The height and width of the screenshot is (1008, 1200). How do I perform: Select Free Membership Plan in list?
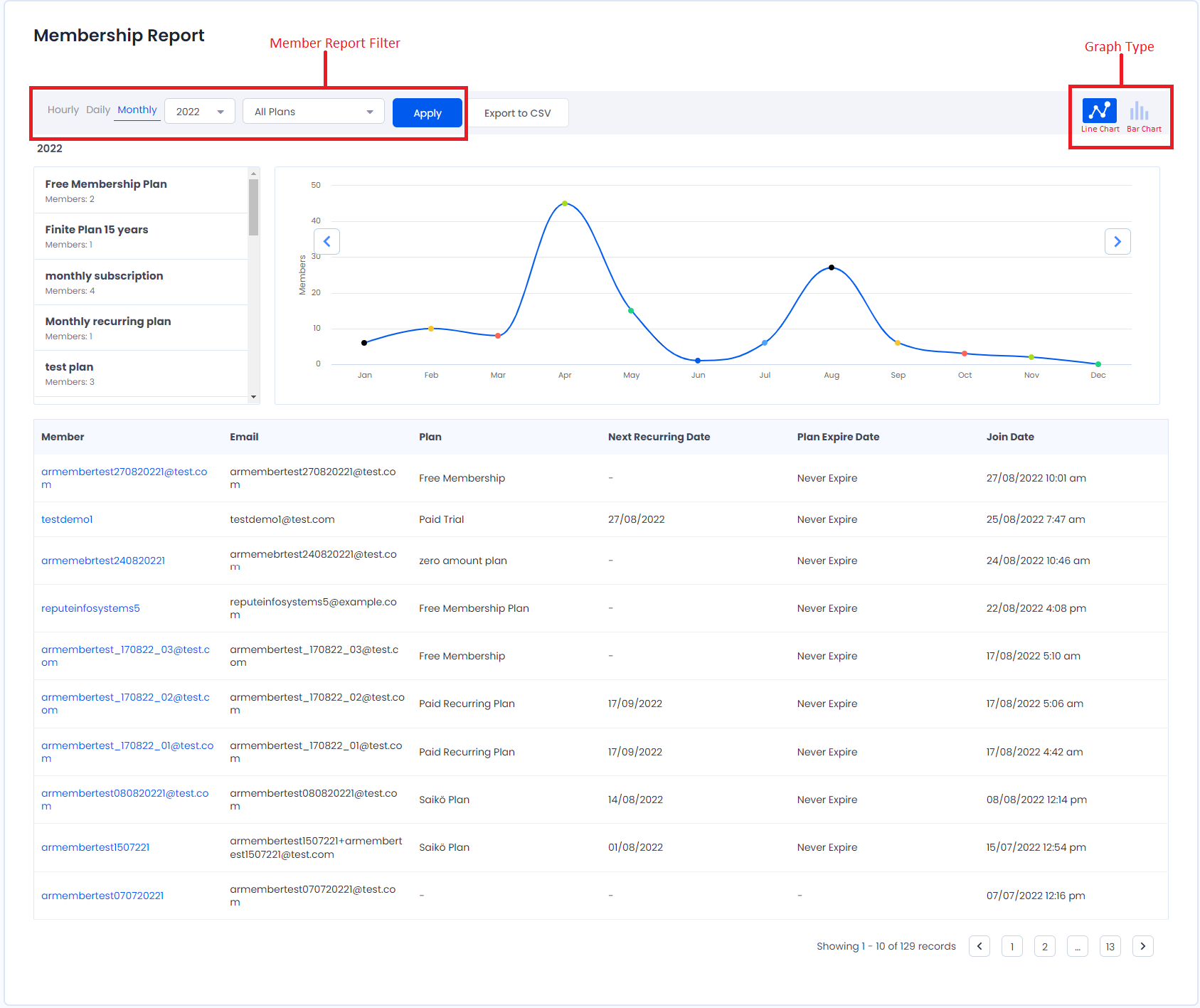(141, 191)
